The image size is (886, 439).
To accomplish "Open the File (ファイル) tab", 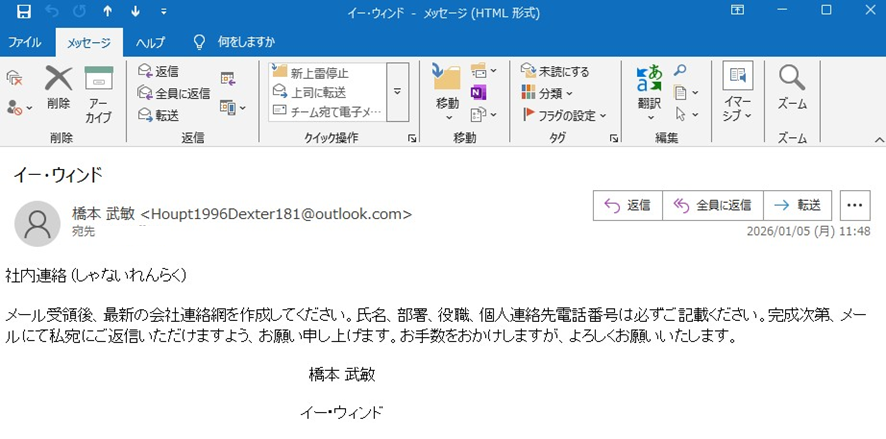I will coord(25,42).
